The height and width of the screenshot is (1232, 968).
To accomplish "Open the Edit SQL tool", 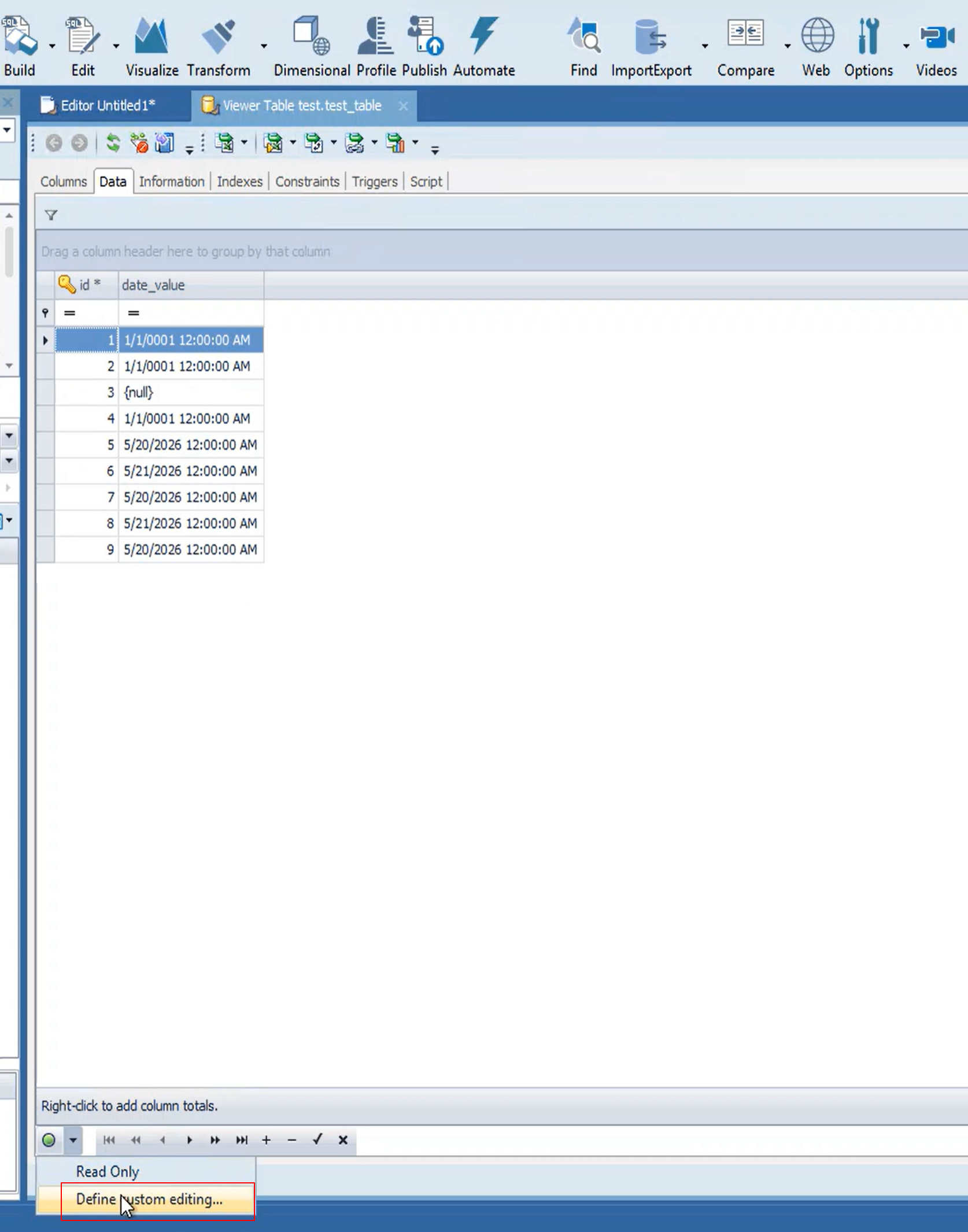I will coord(83,46).
